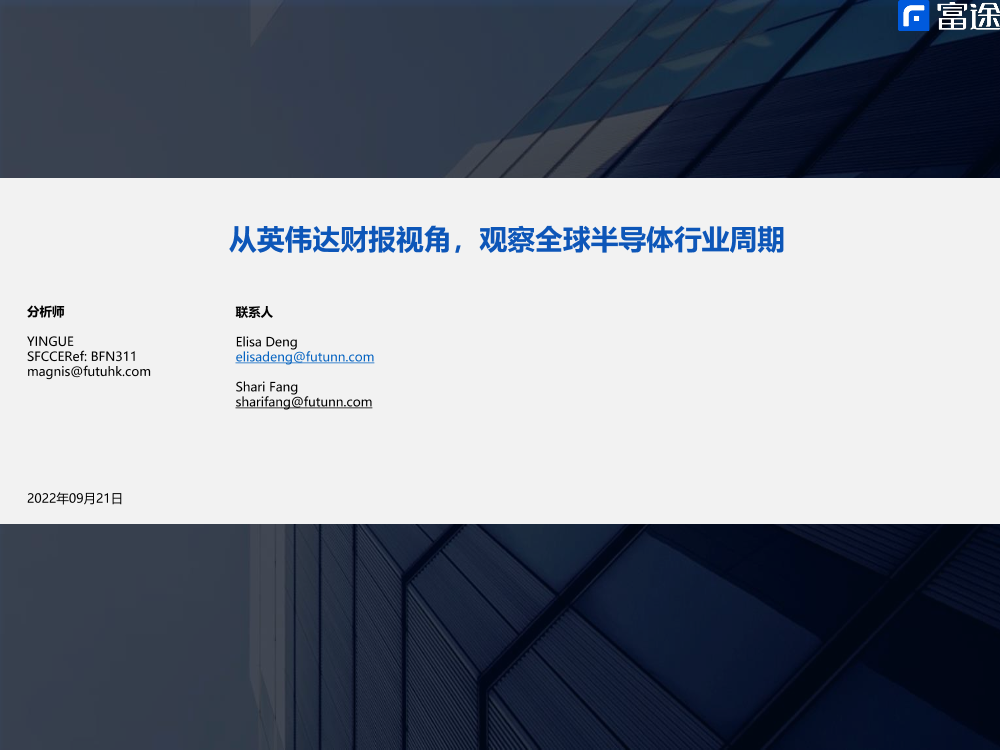Select contact name Shari Fang
1000x750 pixels.
[x=267, y=387]
